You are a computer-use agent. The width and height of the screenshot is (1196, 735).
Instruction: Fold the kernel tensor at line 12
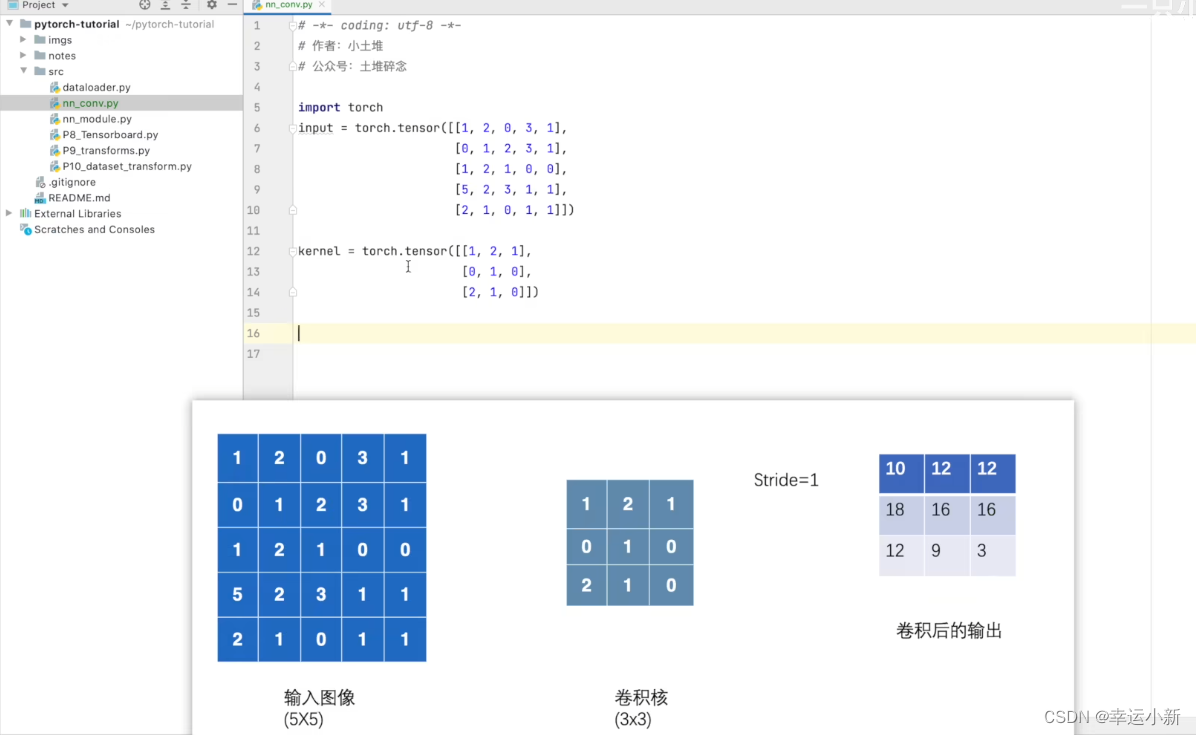[293, 251]
